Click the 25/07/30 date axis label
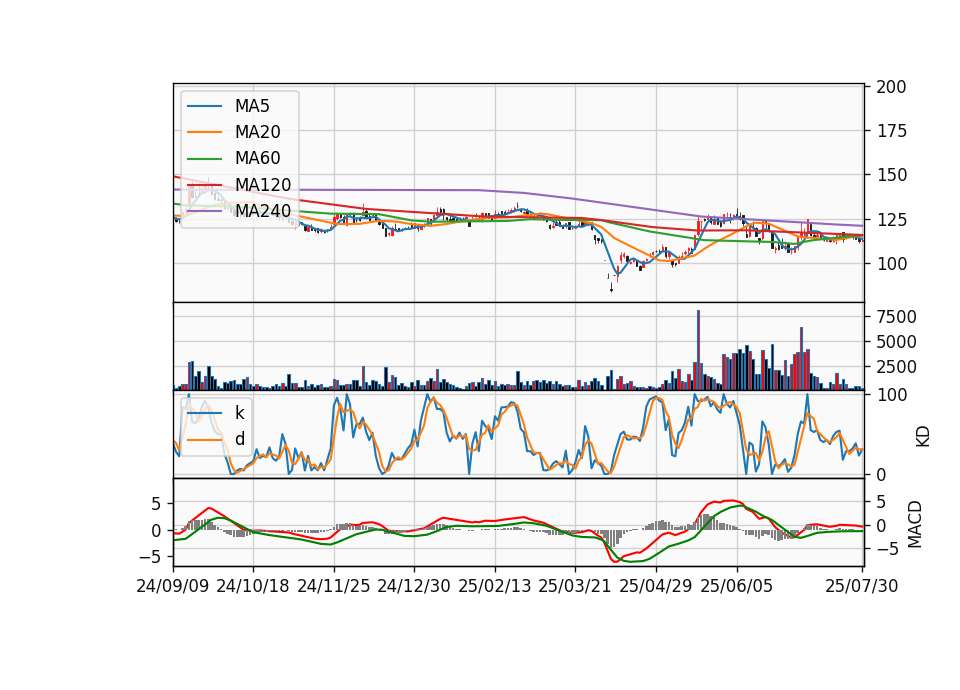The image size is (960, 690). [862, 586]
